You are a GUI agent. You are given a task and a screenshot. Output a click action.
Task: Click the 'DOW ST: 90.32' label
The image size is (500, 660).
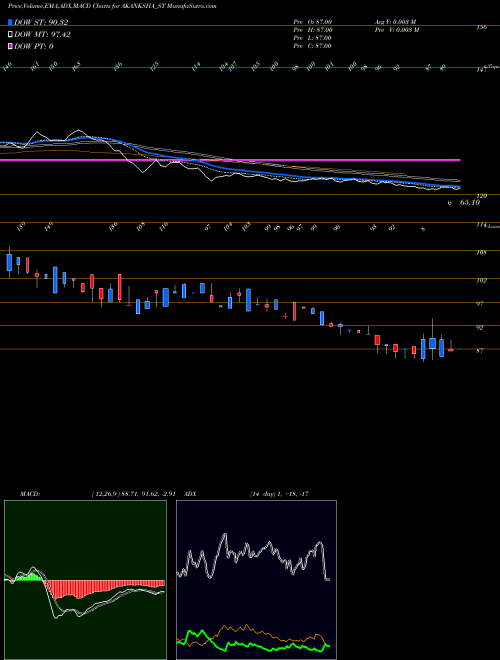(41, 22)
